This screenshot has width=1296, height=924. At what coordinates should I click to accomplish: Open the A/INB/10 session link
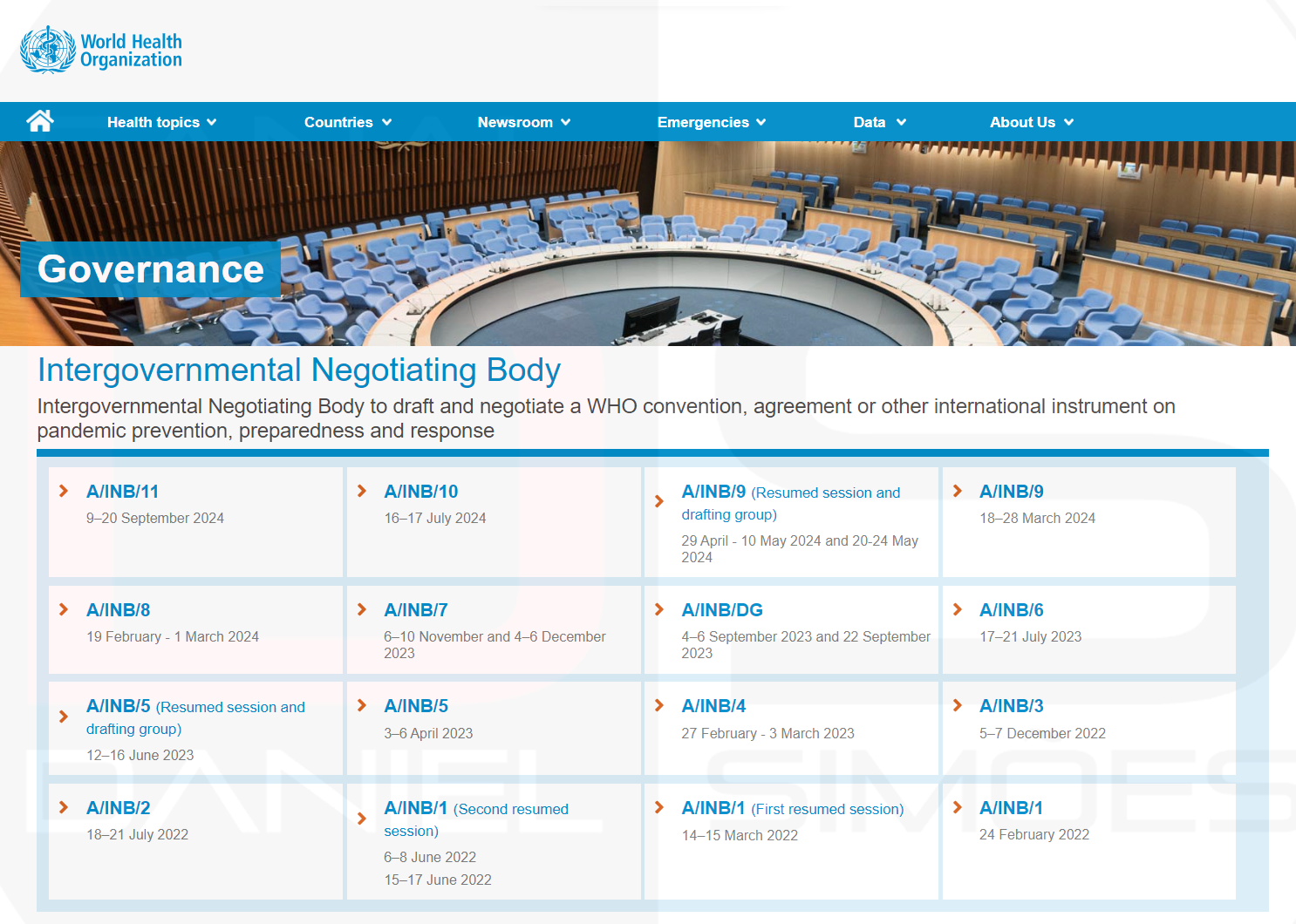click(421, 492)
